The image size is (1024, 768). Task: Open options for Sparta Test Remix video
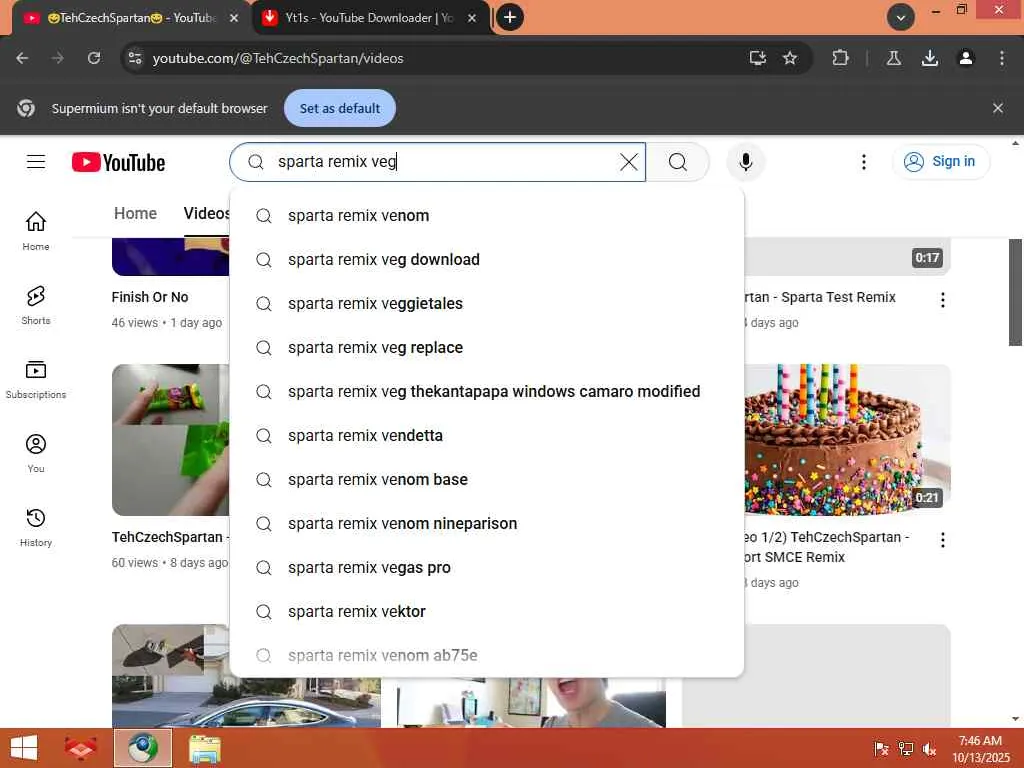942,300
